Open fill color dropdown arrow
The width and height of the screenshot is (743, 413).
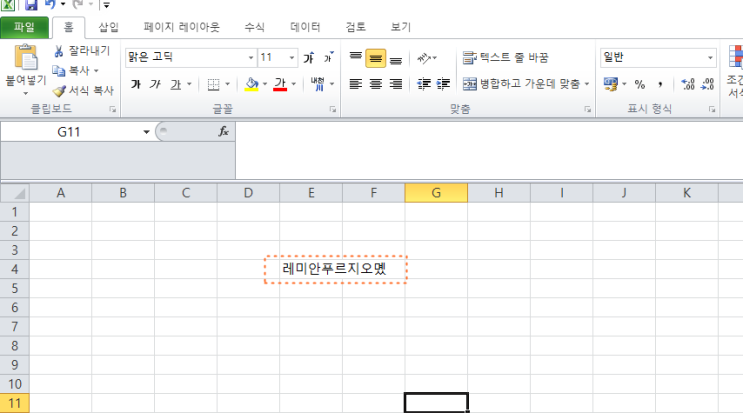(264, 84)
